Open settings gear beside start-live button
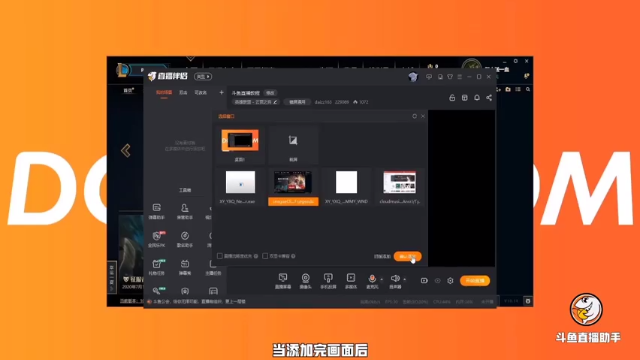The height and width of the screenshot is (360, 640). pyautogui.click(x=450, y=280)
